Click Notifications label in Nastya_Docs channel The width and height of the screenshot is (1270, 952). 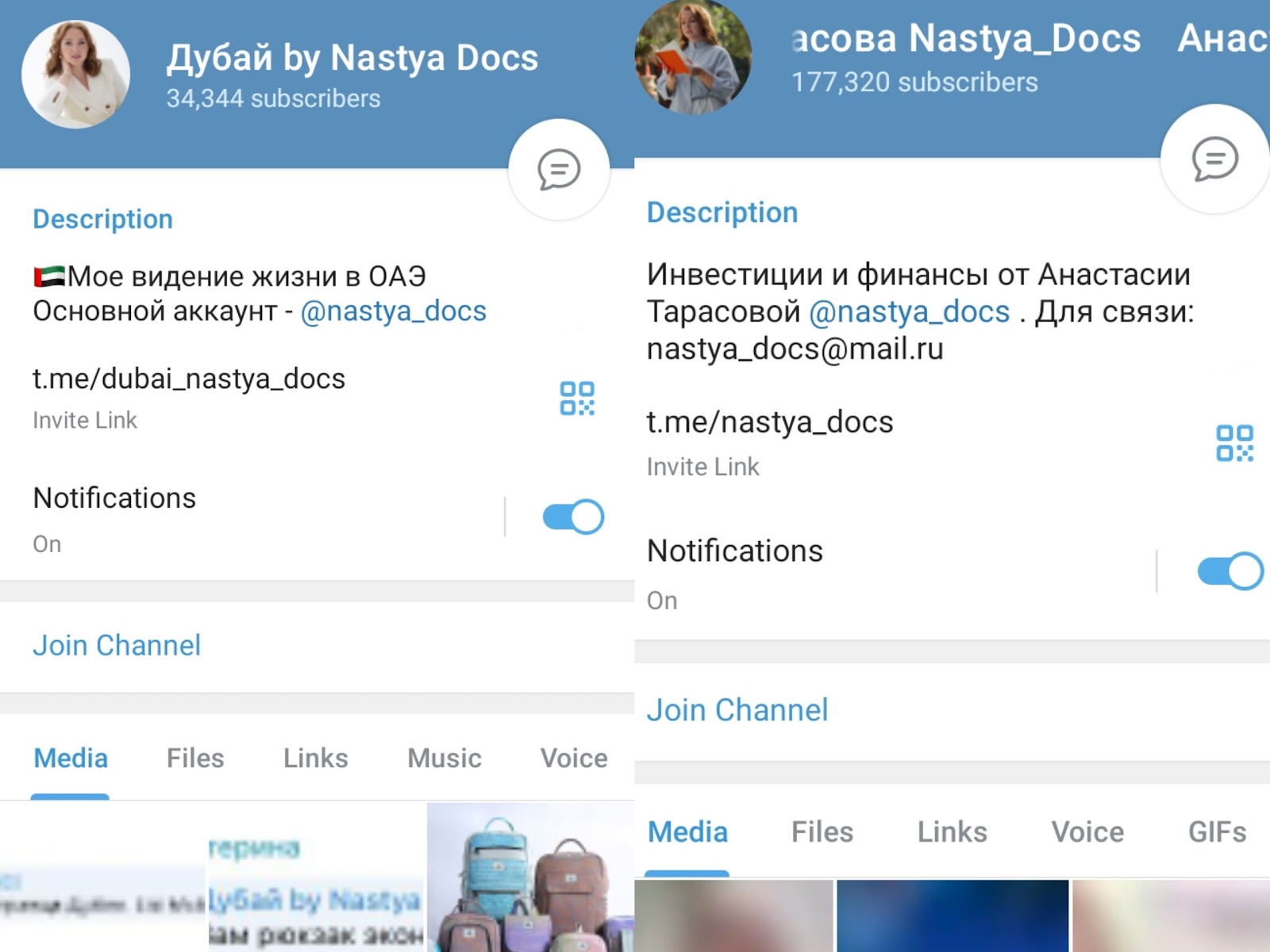735,551
